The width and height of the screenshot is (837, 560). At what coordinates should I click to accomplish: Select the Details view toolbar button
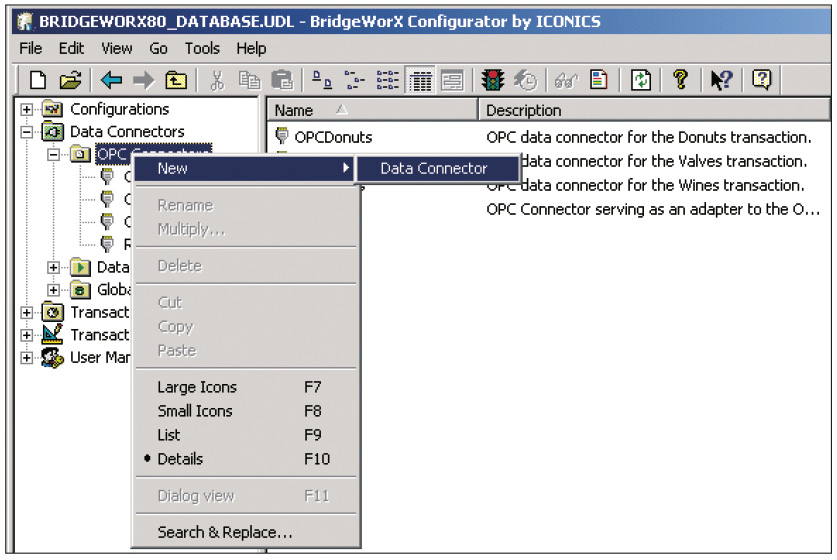(x=420, y=81)
